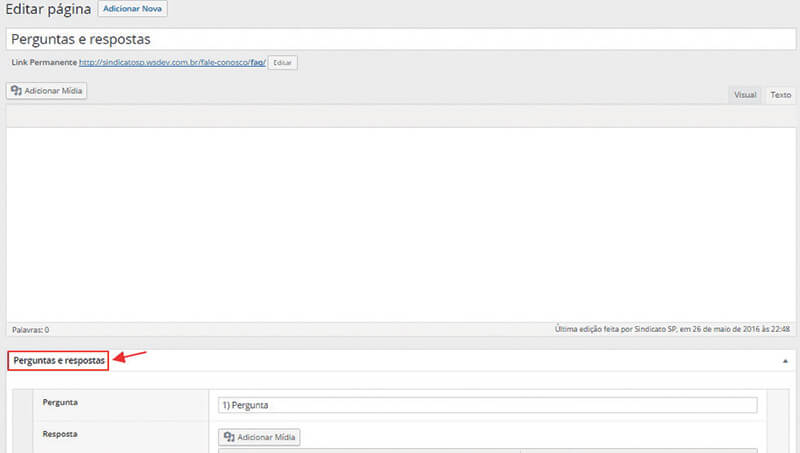
Task: Click the Perguntas e respostas metabox title
Action: tap(59, 360)
